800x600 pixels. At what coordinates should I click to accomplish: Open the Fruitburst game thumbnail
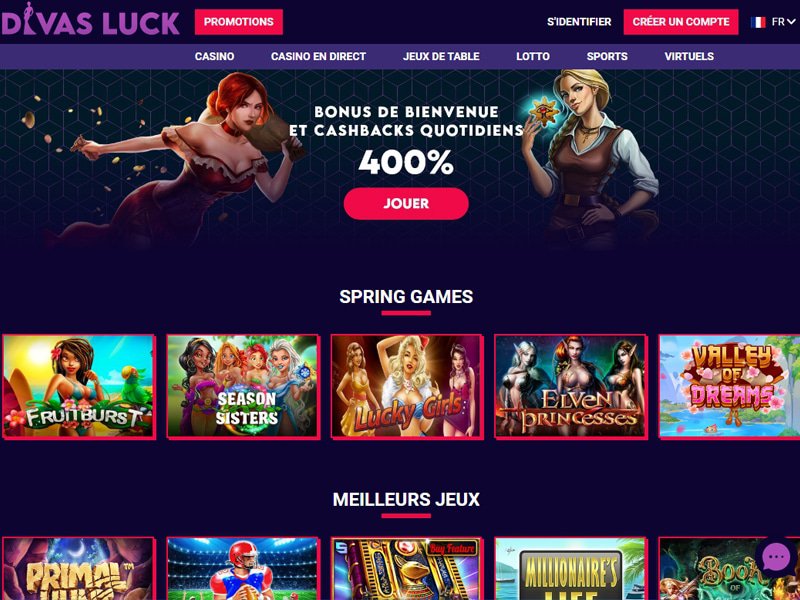79,386
